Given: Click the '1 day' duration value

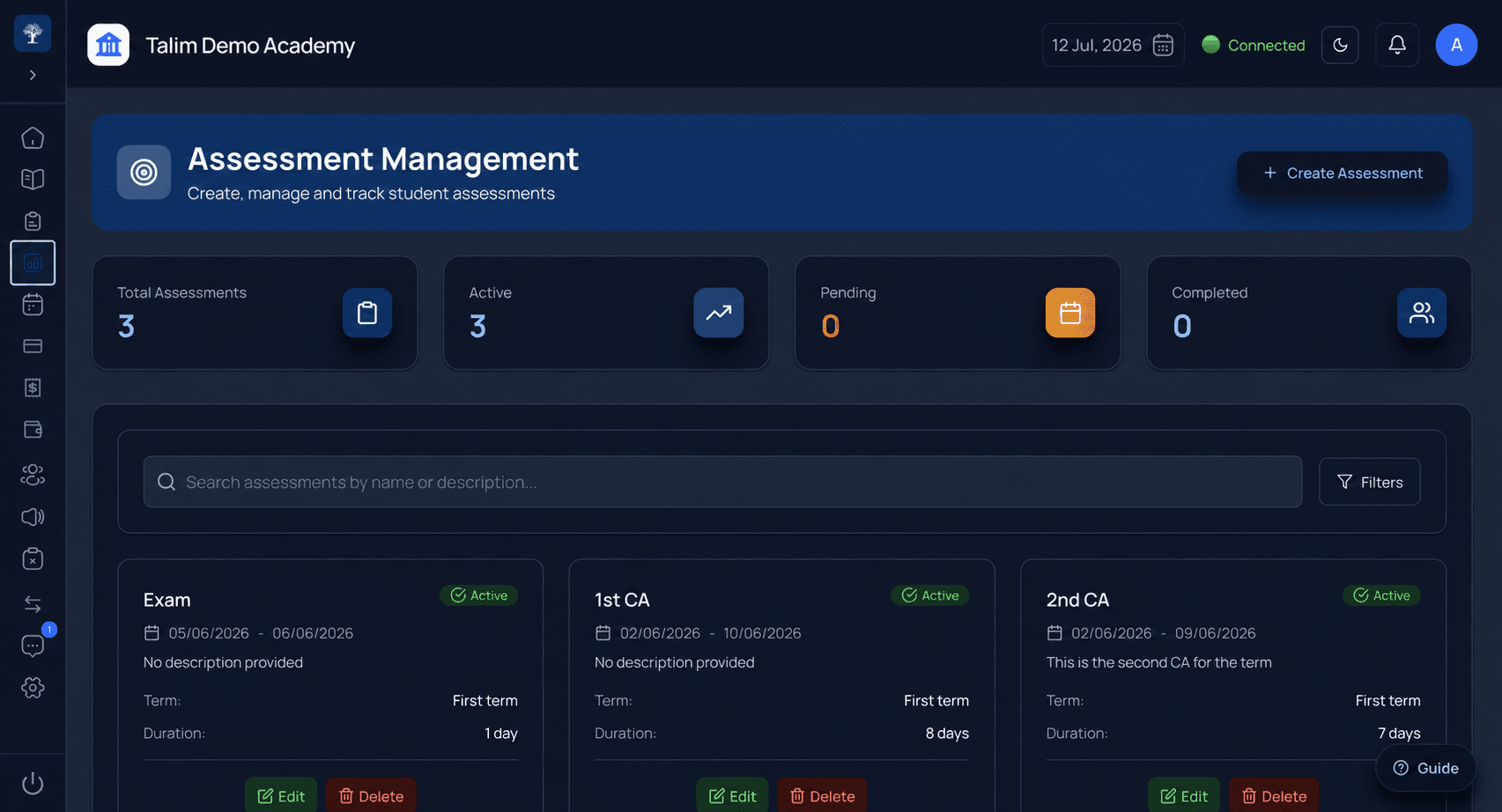Looking at the screenshot, I should point(501,734).
